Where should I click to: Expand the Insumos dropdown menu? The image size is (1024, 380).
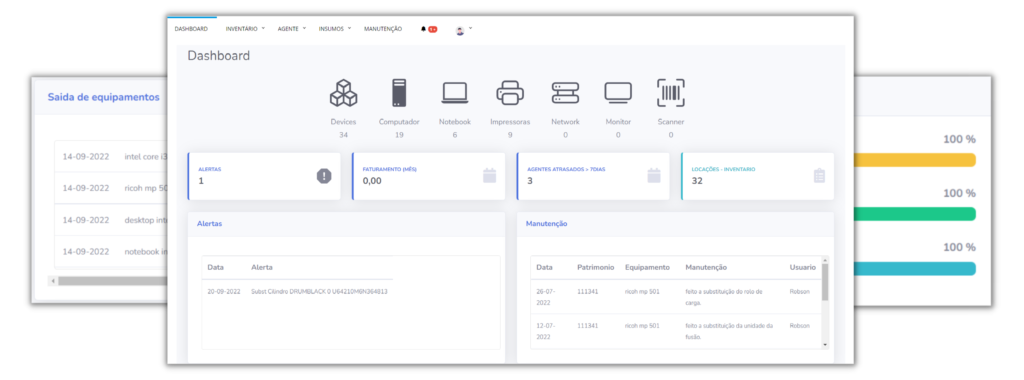[335, 29]
